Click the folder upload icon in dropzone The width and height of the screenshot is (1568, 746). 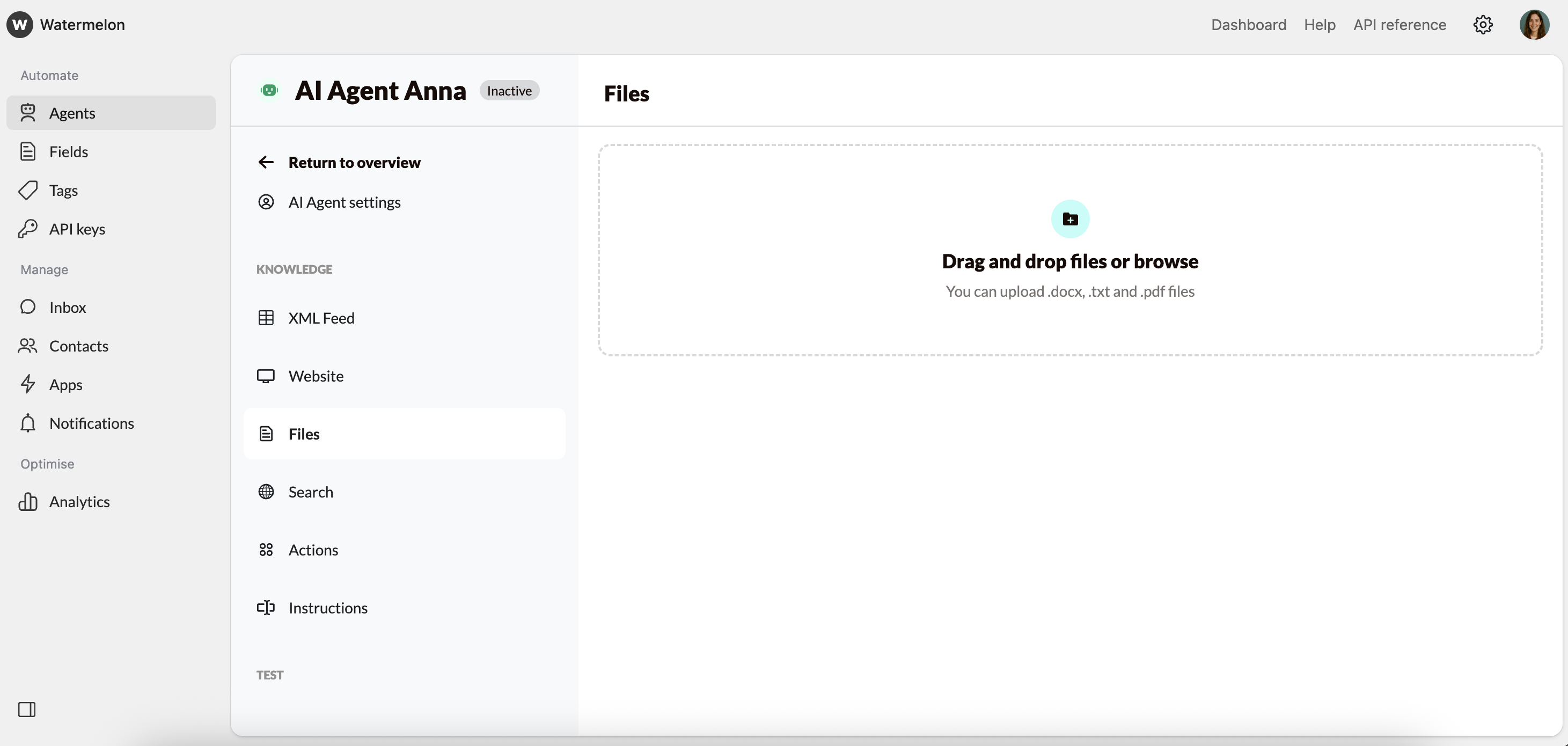1070,218
